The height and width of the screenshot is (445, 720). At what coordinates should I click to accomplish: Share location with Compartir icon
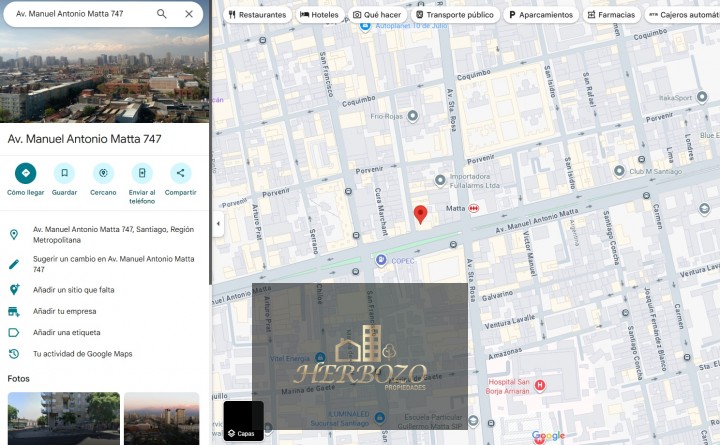[180, 173]
